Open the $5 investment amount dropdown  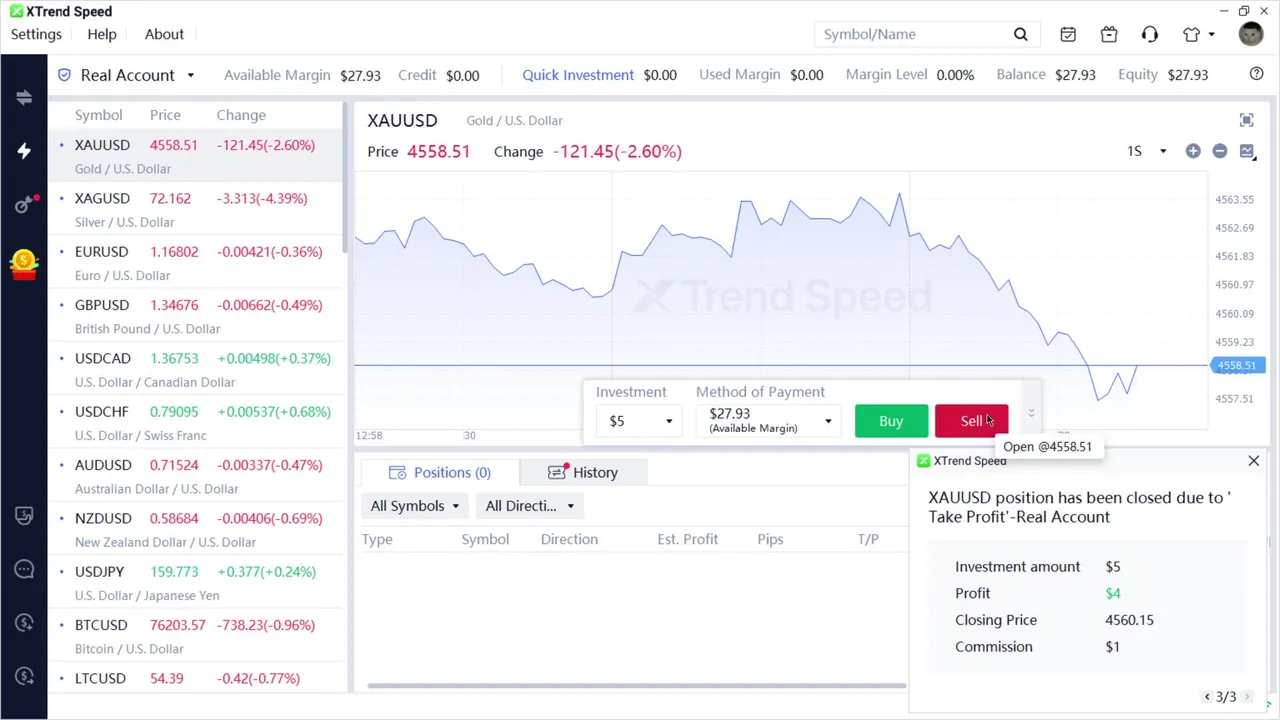click(640, 421)
